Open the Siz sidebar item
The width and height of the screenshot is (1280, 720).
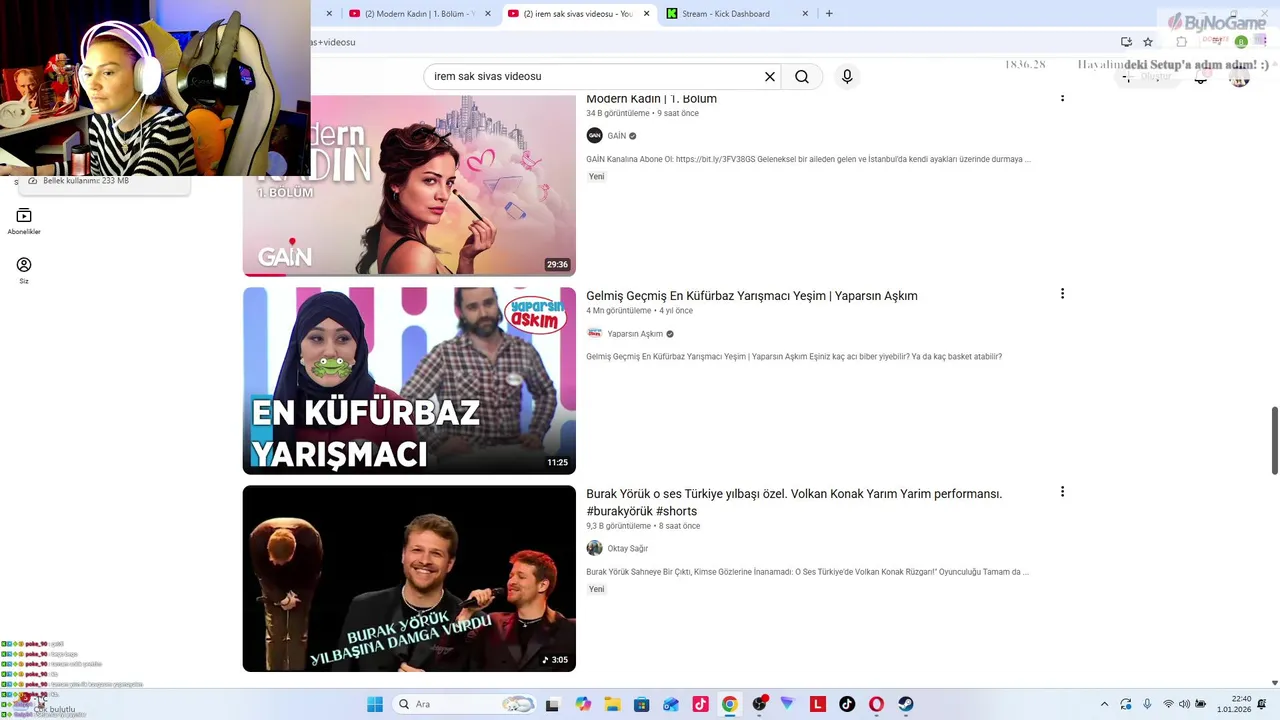pos(24,270)
